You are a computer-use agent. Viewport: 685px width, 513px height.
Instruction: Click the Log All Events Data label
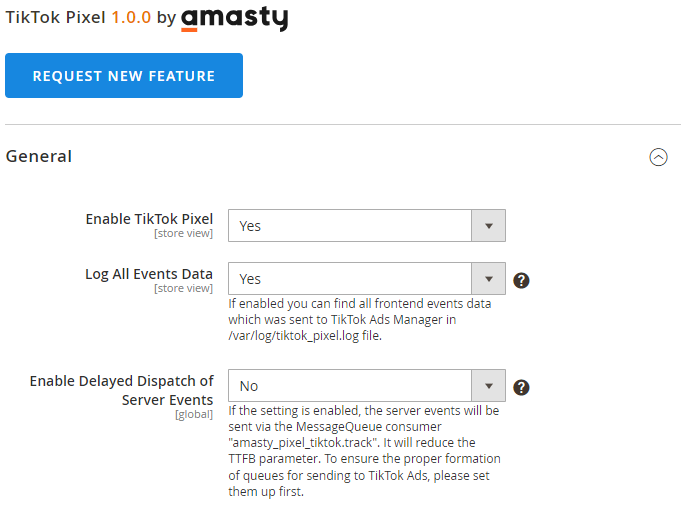[149, 274]
